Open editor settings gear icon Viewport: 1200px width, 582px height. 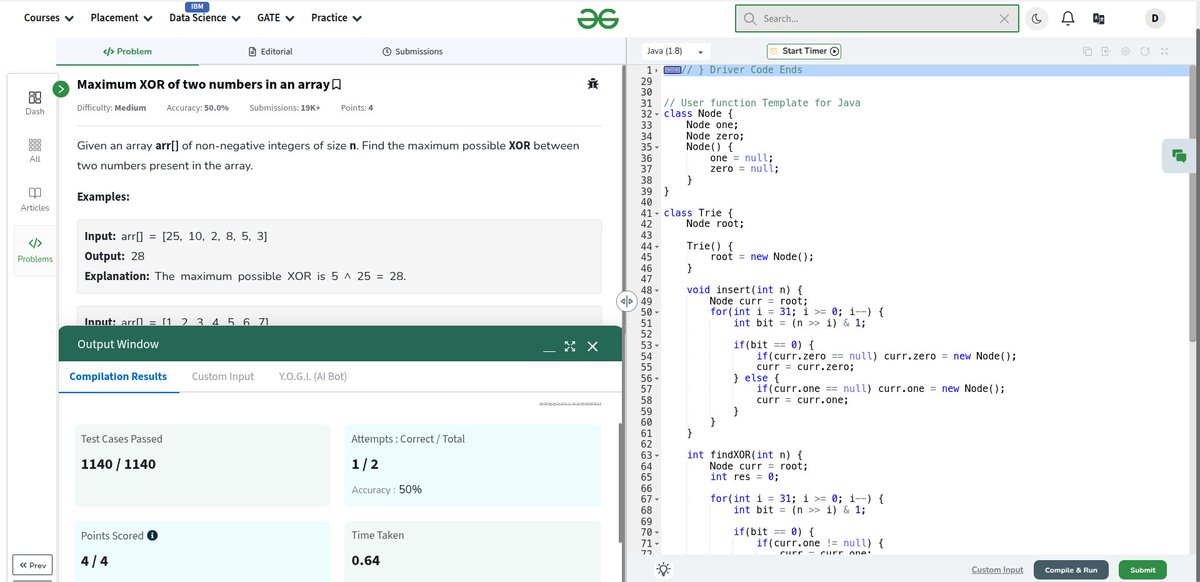pyautogui.click(x=1126, y=51)
